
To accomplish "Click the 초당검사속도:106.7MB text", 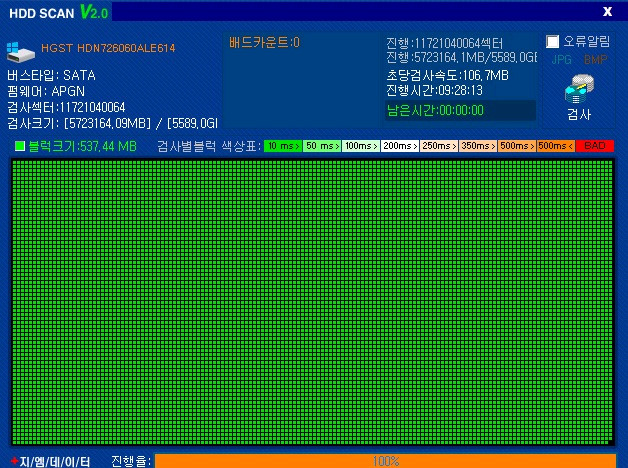I will [447, 75].
